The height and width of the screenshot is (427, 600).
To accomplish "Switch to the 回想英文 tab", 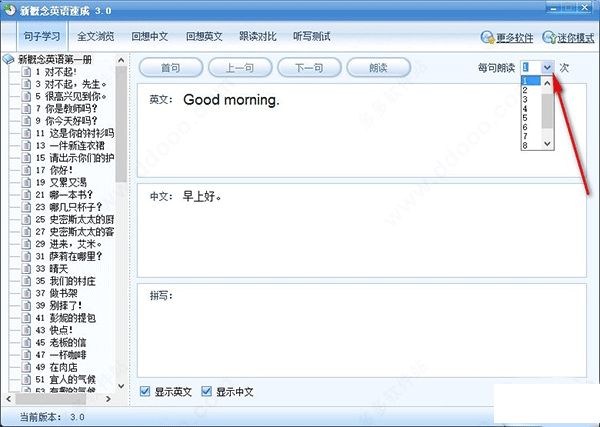I will point(204,36).
